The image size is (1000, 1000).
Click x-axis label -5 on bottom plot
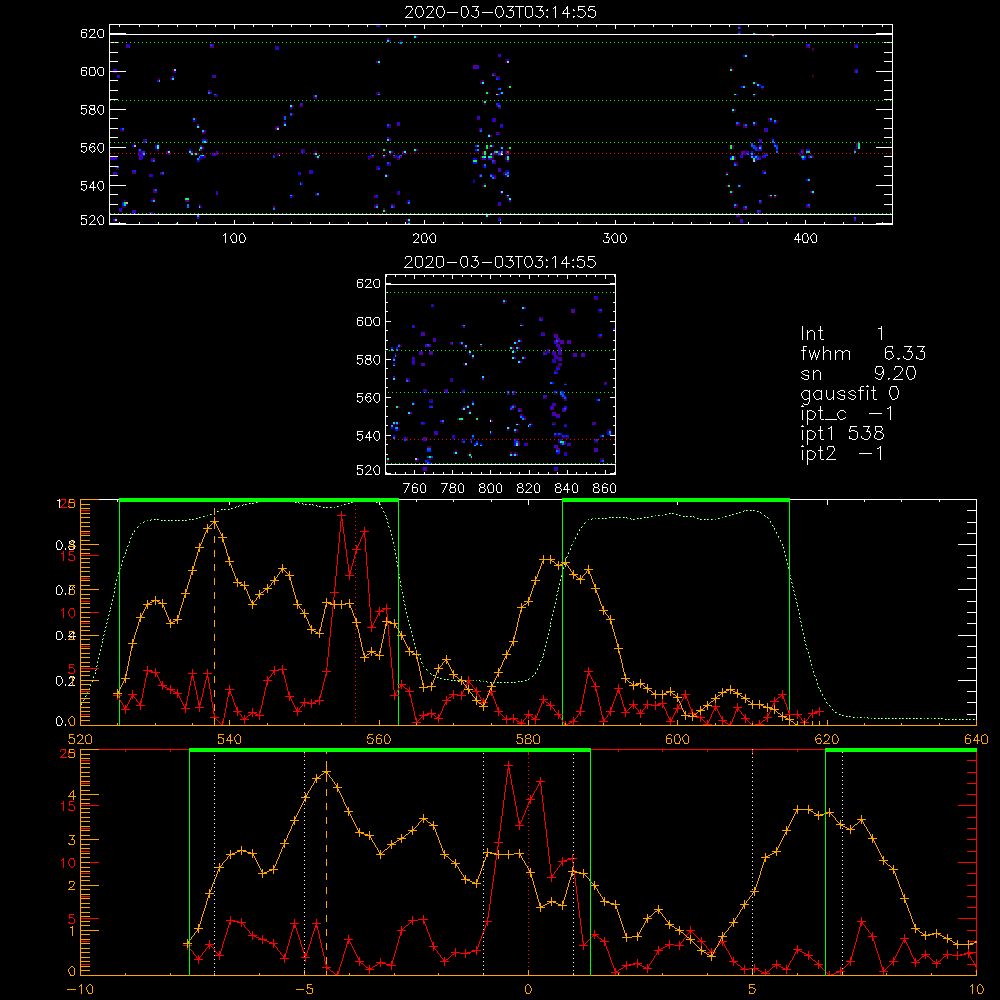point(305,989)
